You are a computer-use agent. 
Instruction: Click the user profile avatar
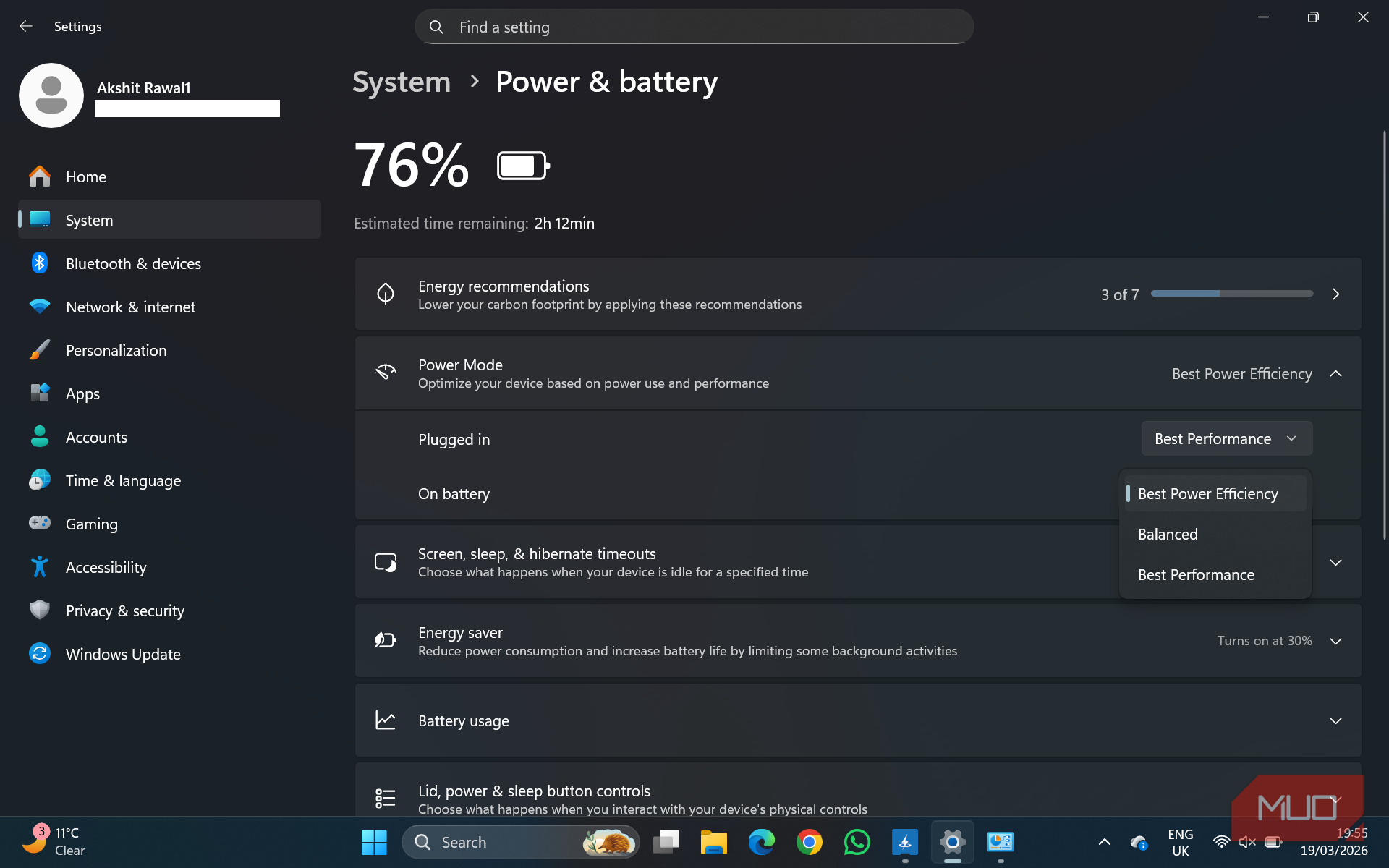coord(51,95)
